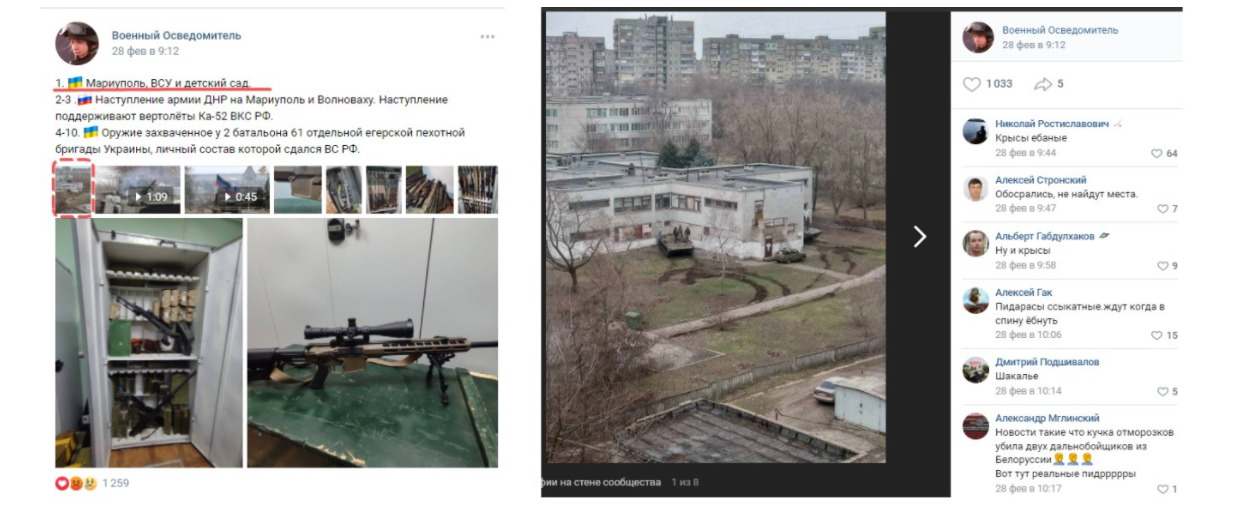Image resolution: width=1246 pixels, height=524 pixels.
Task: Like Дмитрий Подшивалов's comment heart
Action: pos(1162,391)
